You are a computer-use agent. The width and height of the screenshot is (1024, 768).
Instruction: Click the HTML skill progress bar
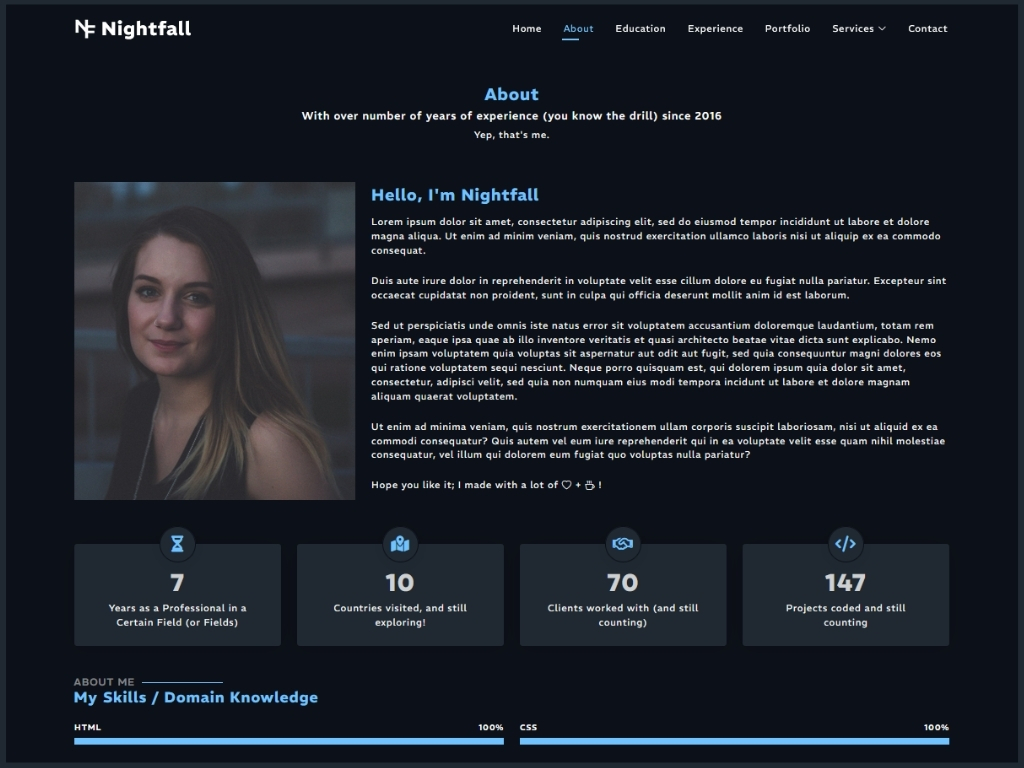[288, 740]
